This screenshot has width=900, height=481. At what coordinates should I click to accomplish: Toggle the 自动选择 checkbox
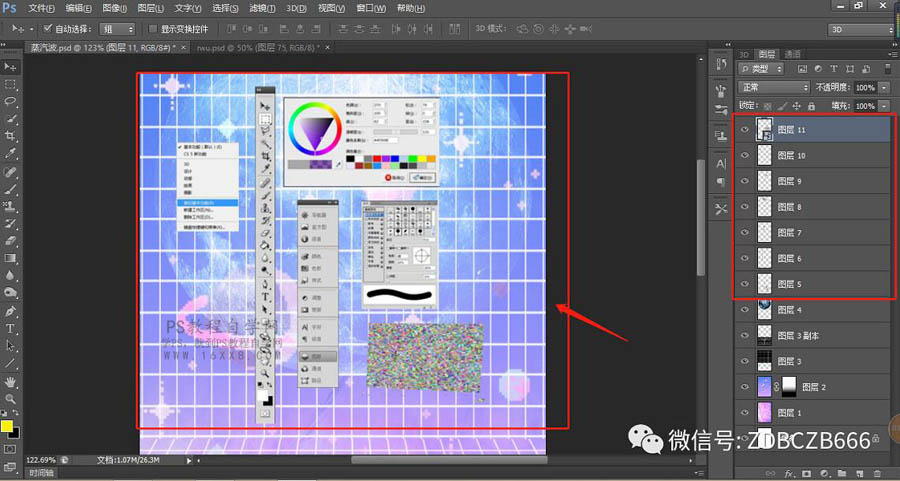[x=47, y=29]
